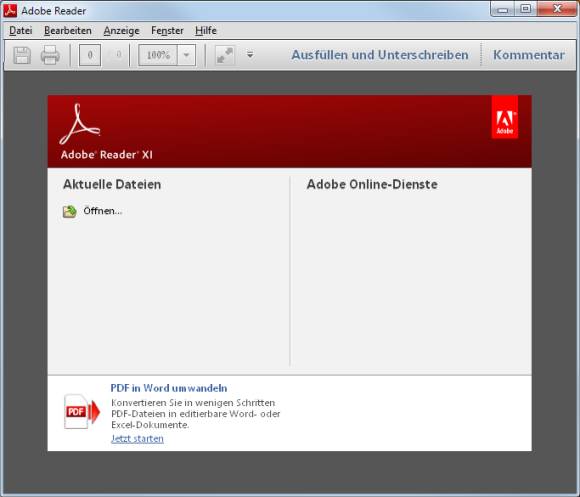Click the fit page expand arrows icon

point(225,55)
